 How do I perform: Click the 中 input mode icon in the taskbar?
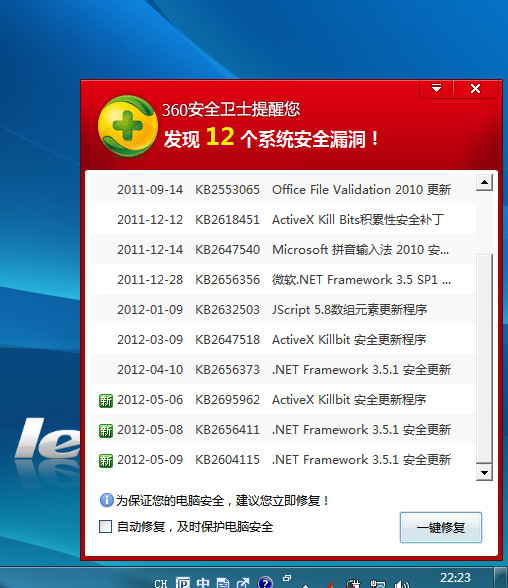pyautogui.click(x=203, y=582)
